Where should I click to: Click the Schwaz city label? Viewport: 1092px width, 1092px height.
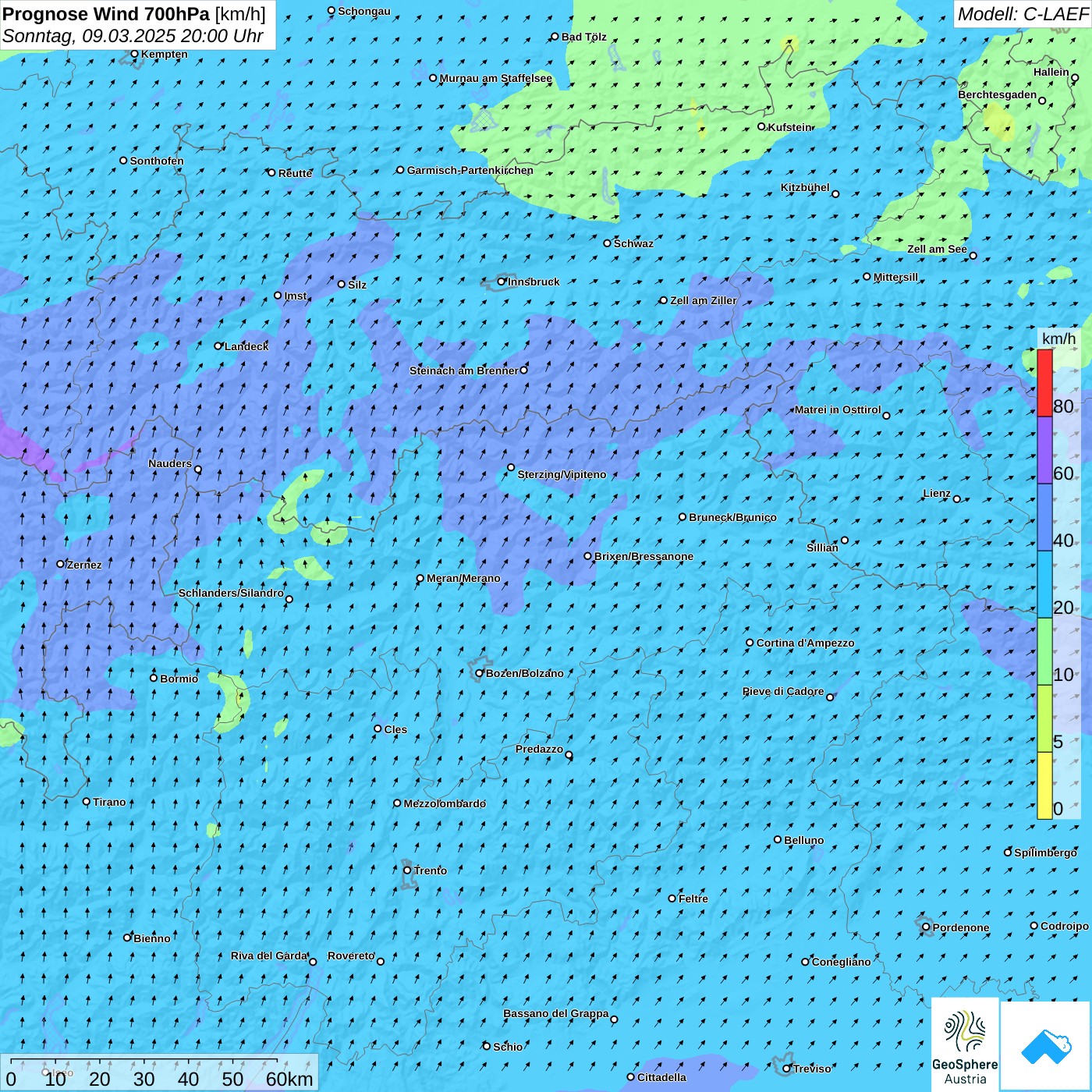coord(633,243)
